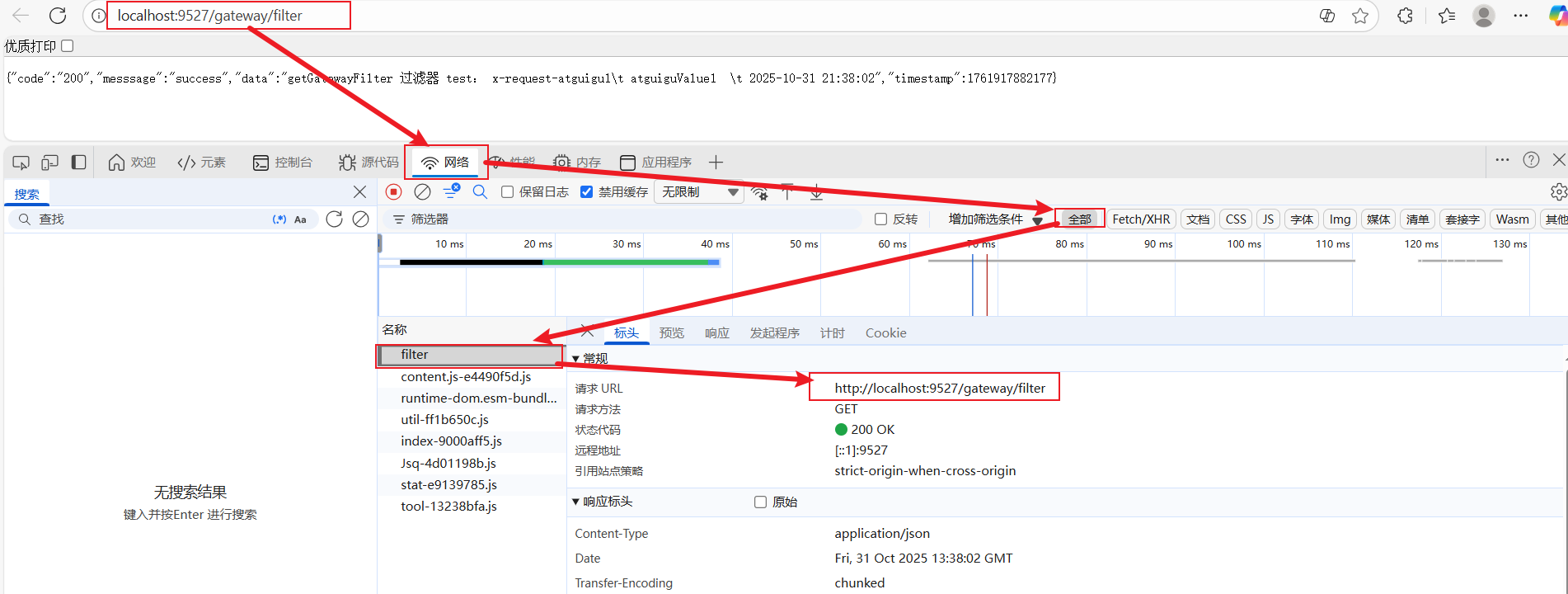Viewport: 1568px width, 594px height.
Task: Open the 发起程序 initiator tab
Action: point(775,333)
